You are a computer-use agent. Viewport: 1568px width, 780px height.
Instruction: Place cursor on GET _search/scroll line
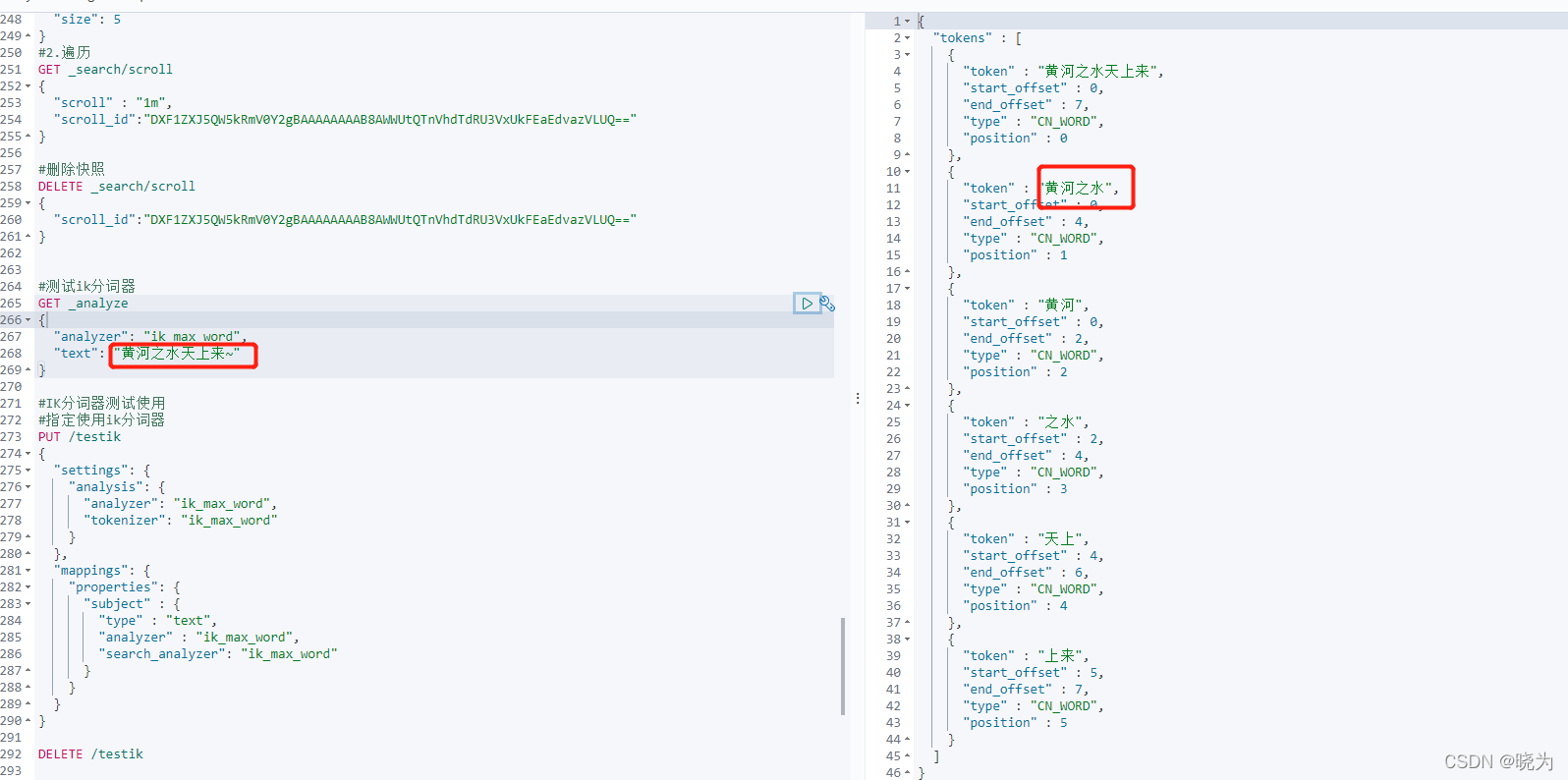coord(105,70)
